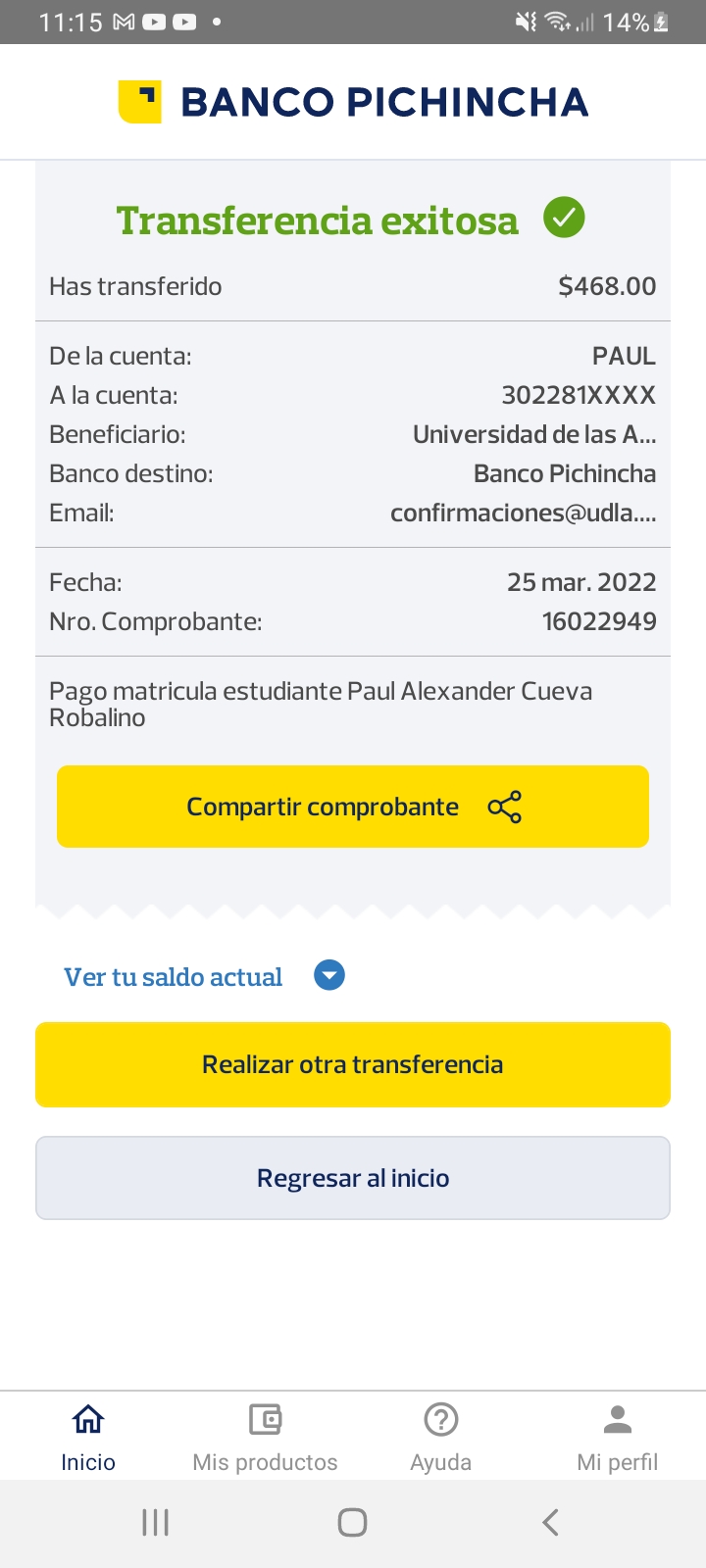The height and width of the screenshot is (1568, 706).
Task: Switch to the Mis productos tab label
Action: 265,1462
